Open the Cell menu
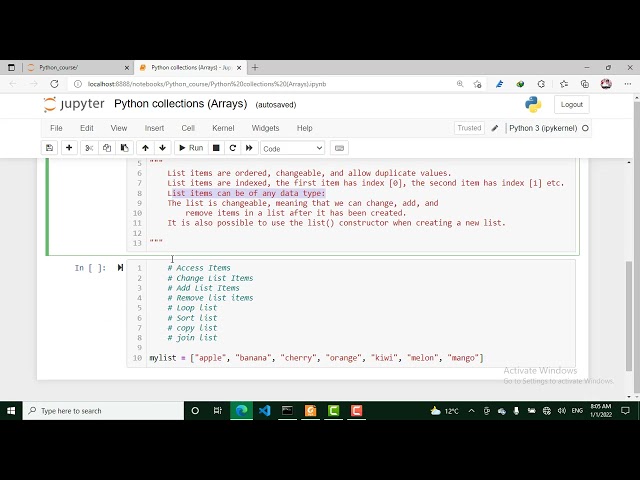The image size is (640, 480). [188, 128]
